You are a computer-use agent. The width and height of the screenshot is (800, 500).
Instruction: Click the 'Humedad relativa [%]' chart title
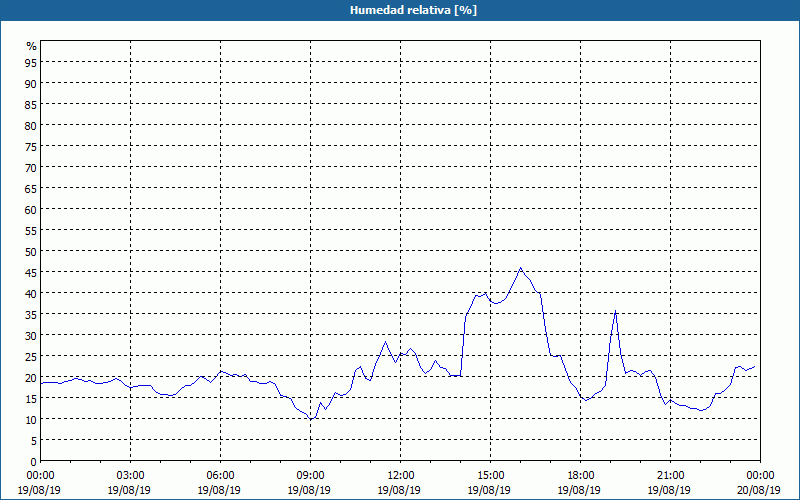[x=413, y=10]
